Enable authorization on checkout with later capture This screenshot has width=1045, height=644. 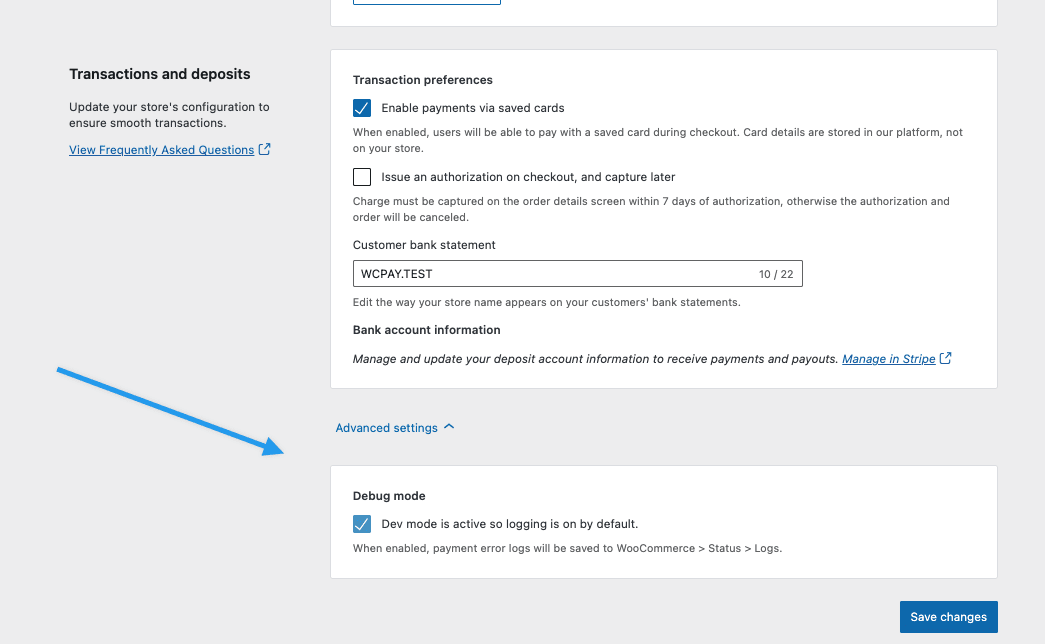click(362, 177)
